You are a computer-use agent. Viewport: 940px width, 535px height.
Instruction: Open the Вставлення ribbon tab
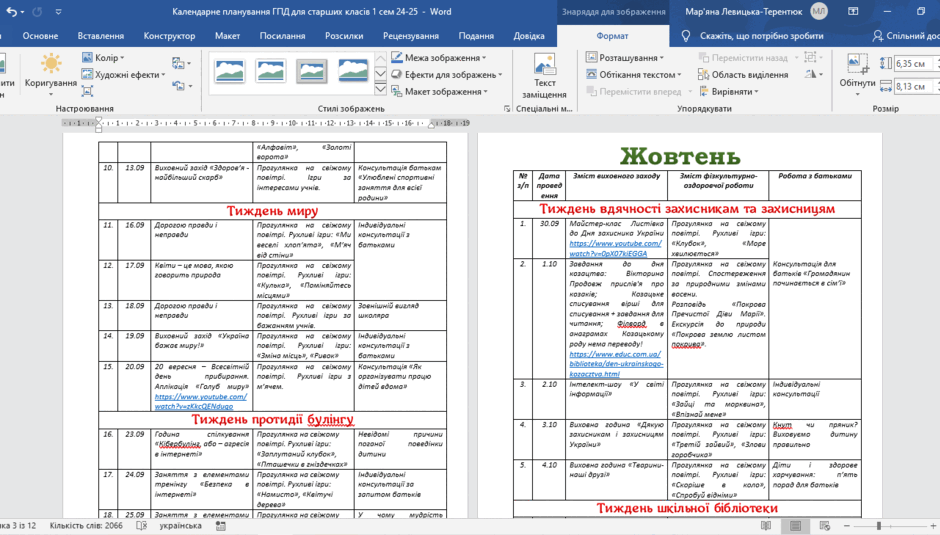(101, 36)
